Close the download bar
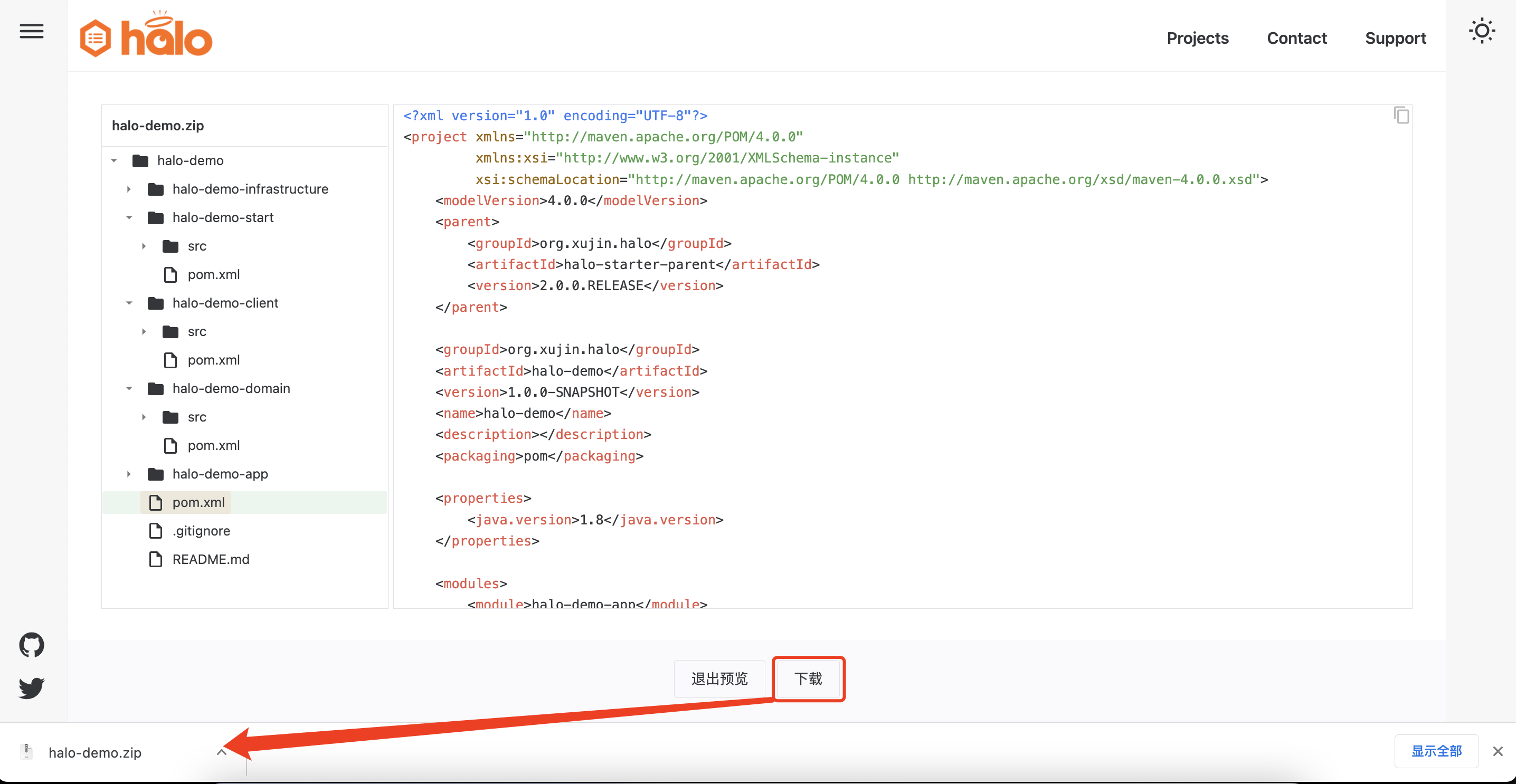Screen dimensions: 1516x784 click(1498, 751)
